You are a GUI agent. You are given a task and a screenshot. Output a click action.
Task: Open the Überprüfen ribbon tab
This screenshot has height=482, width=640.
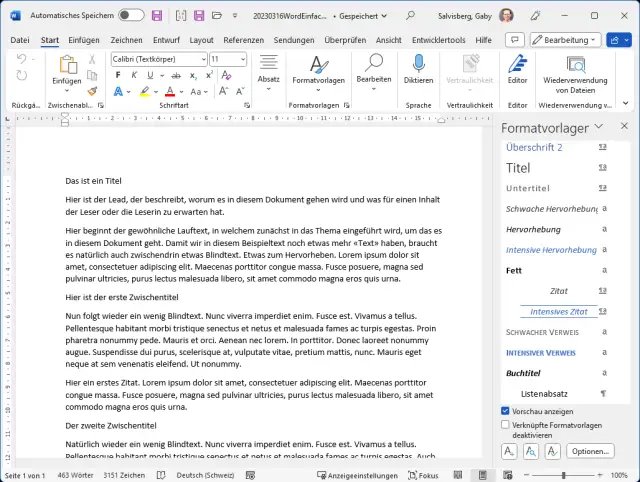(x=345, y=39)
